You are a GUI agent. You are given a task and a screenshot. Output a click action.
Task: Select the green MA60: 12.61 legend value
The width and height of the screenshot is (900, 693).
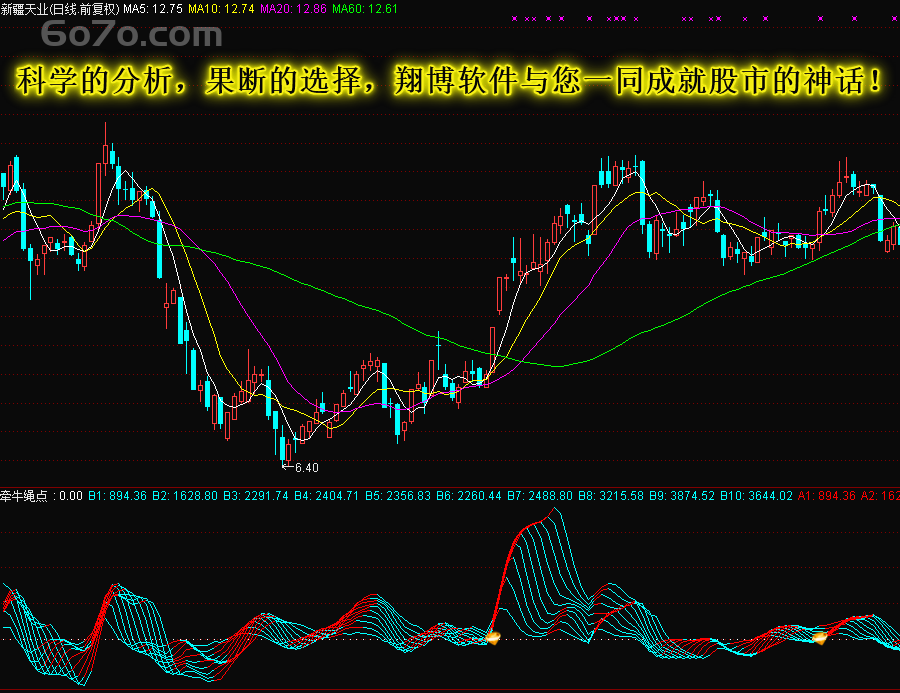tap(364, 9)
